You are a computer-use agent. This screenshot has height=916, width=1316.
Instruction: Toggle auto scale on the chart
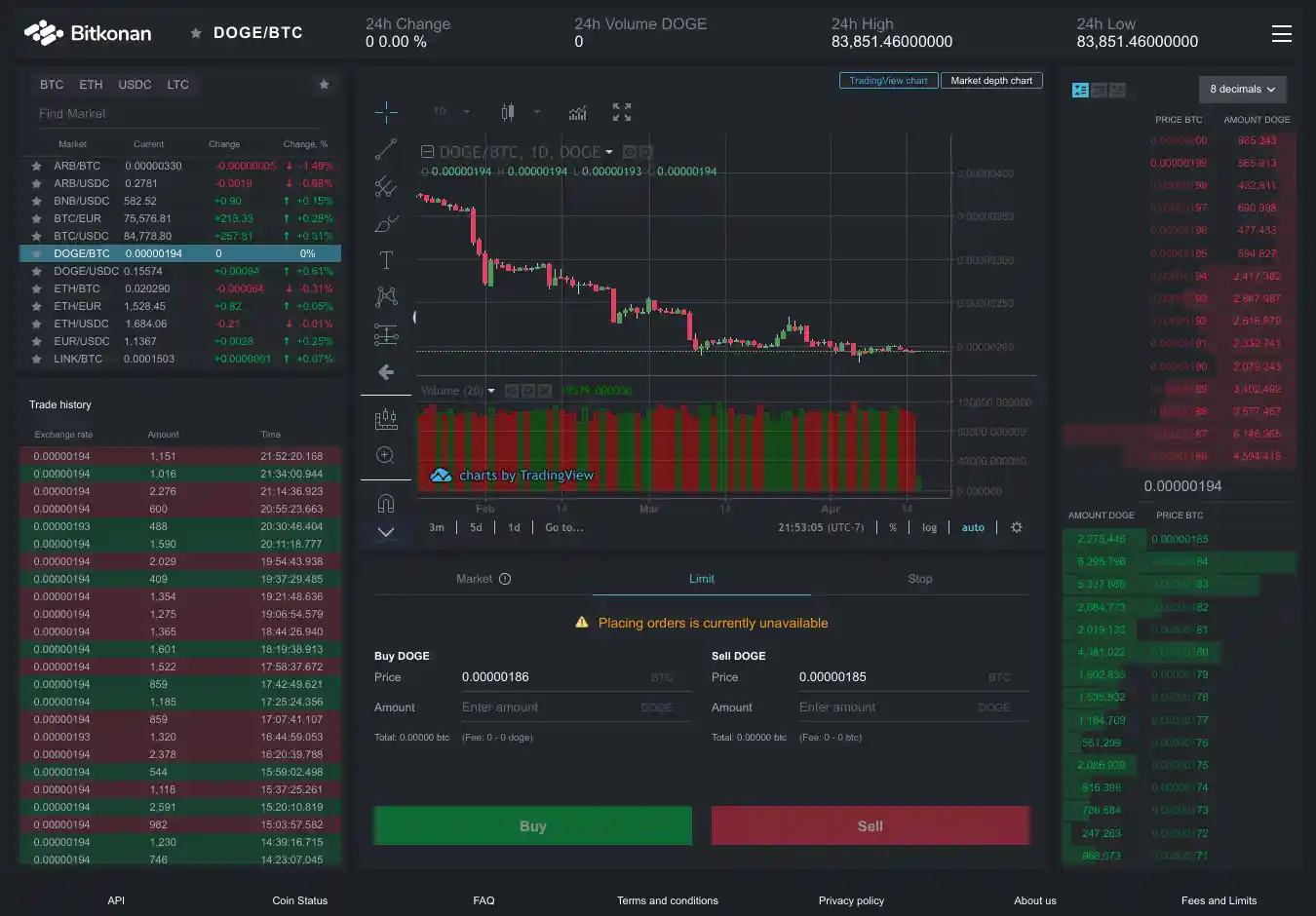pos(973,527)
